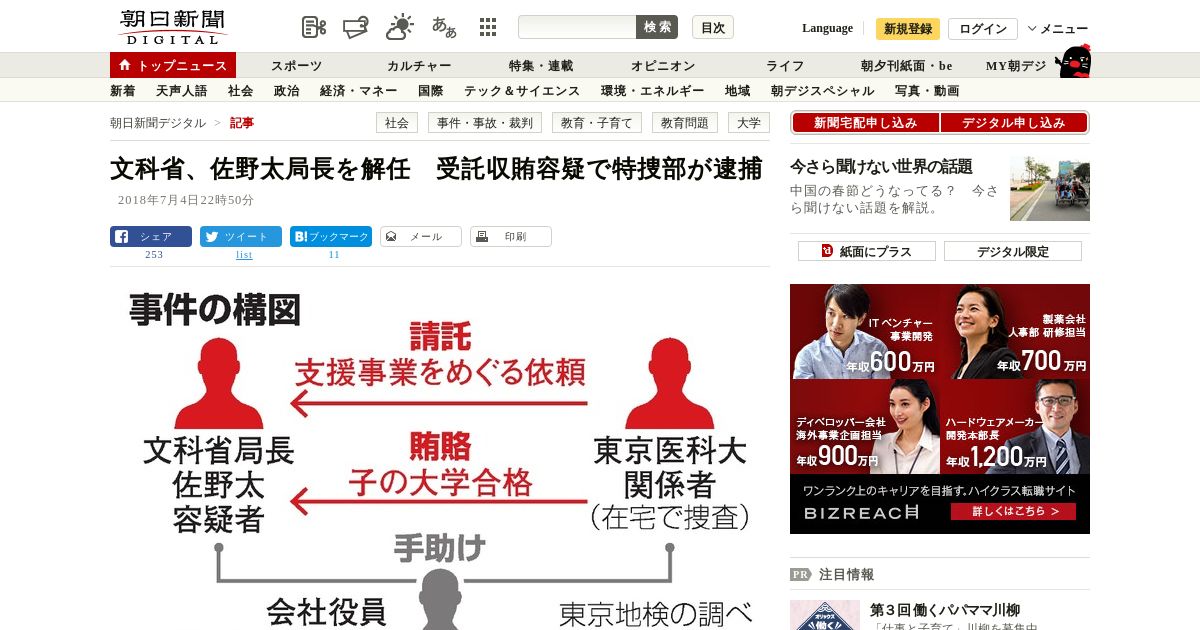Select the 朝夕刊紙面・be tab
Viewport: 1200px width, 630px height.
pyautogui.click(x=907, y=66)
